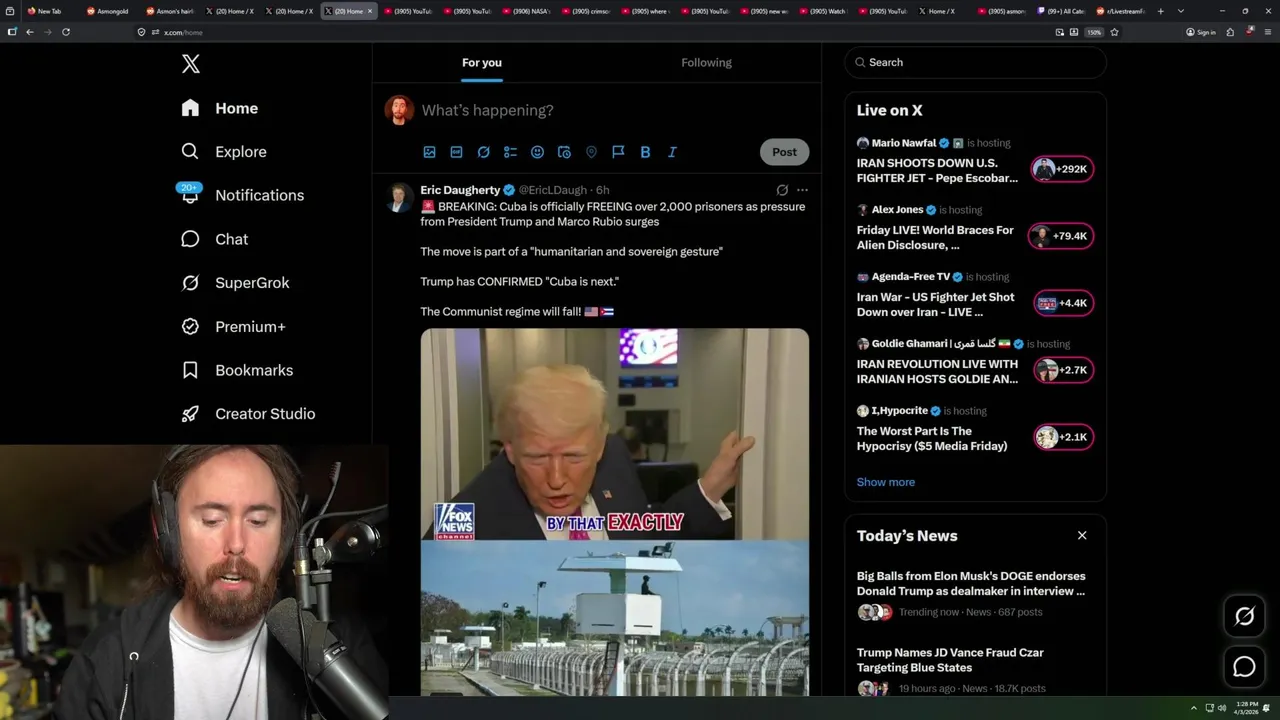
Task: Open Friday LIVE World Braces broadcast title
Action: (x=936, y=237)
